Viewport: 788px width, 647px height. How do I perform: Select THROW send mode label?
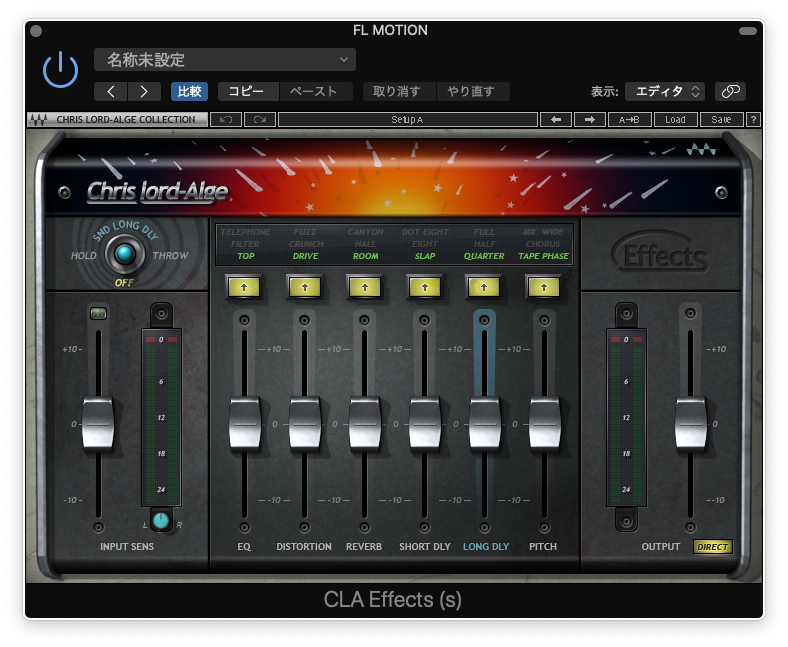(x=170, y=255)
